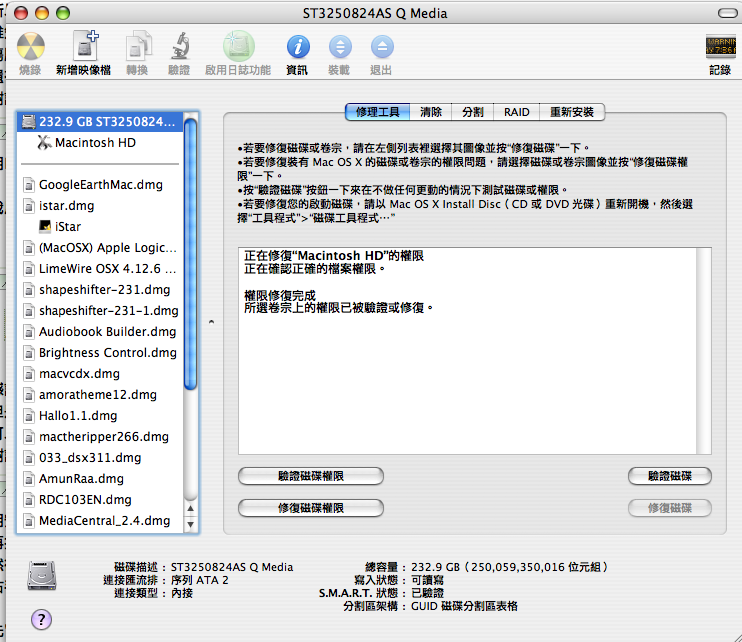Image resolution: width=742 pixels, height=642 pixels.
Task: Select (MacOSX) Apple Logic disk image
Action: (x=100, y=247)
